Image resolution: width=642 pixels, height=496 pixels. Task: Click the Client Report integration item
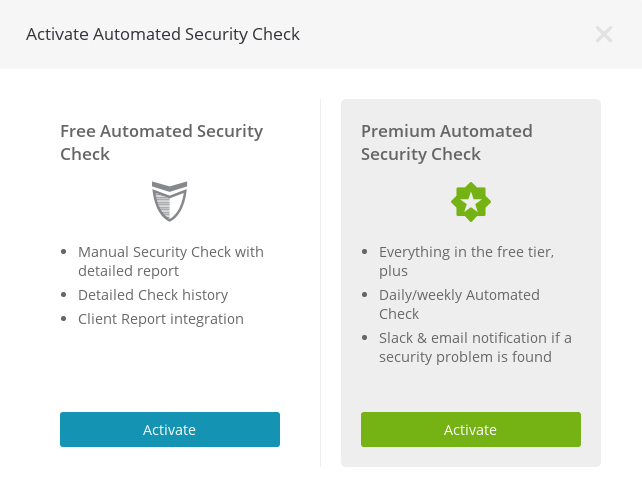pos(161,319)
